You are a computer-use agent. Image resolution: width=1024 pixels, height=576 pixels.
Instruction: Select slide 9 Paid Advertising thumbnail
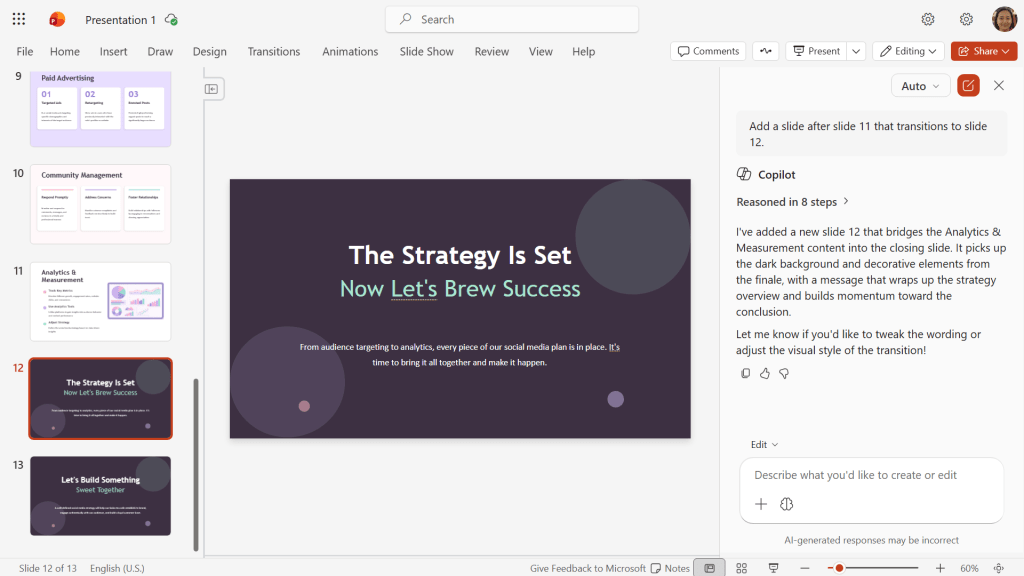coord(101,108)
